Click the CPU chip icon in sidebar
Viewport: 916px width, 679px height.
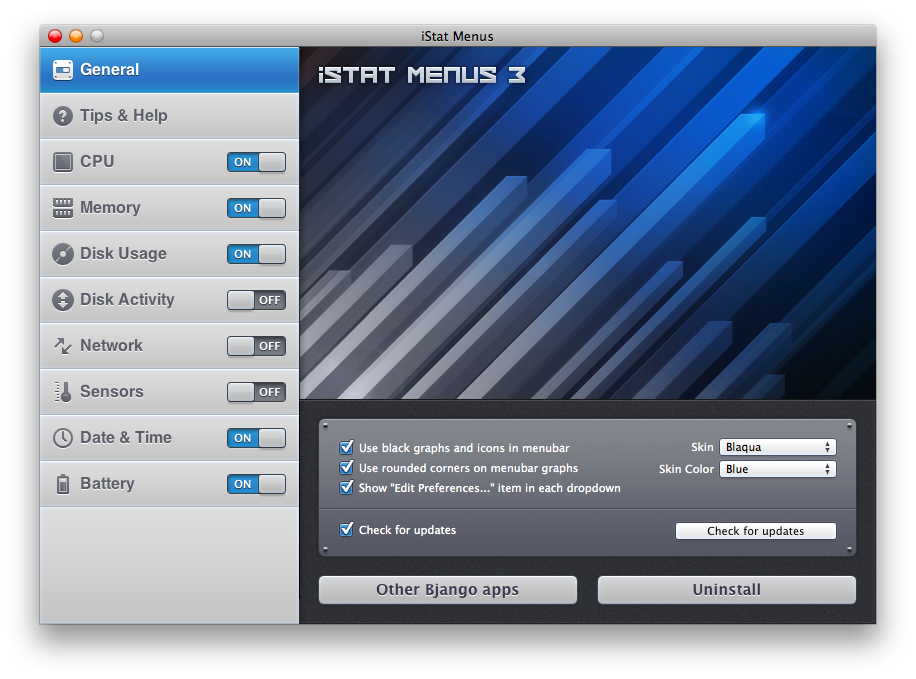[62, 161]
